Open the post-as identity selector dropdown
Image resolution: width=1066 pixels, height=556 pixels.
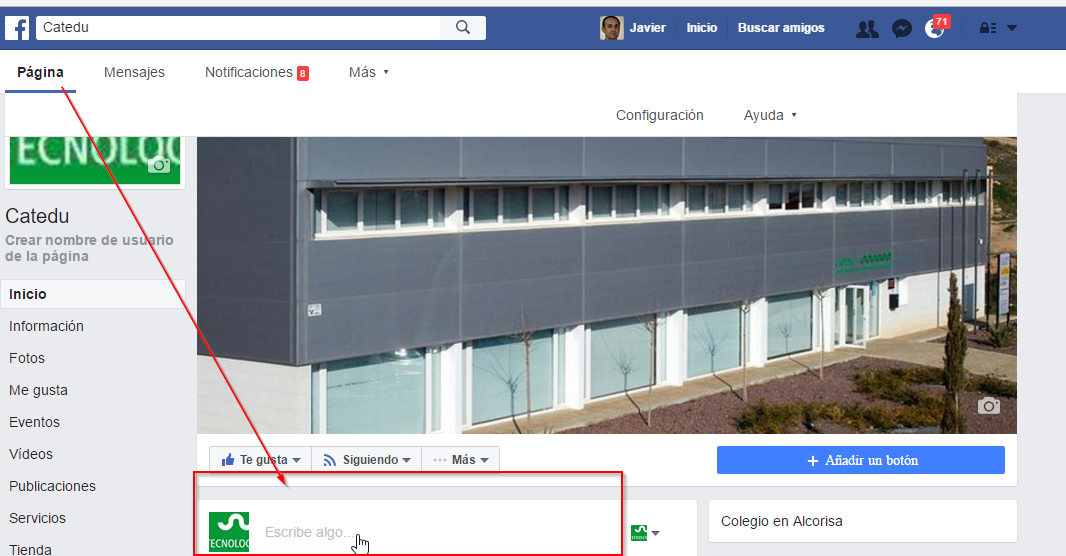click(645, 533)
